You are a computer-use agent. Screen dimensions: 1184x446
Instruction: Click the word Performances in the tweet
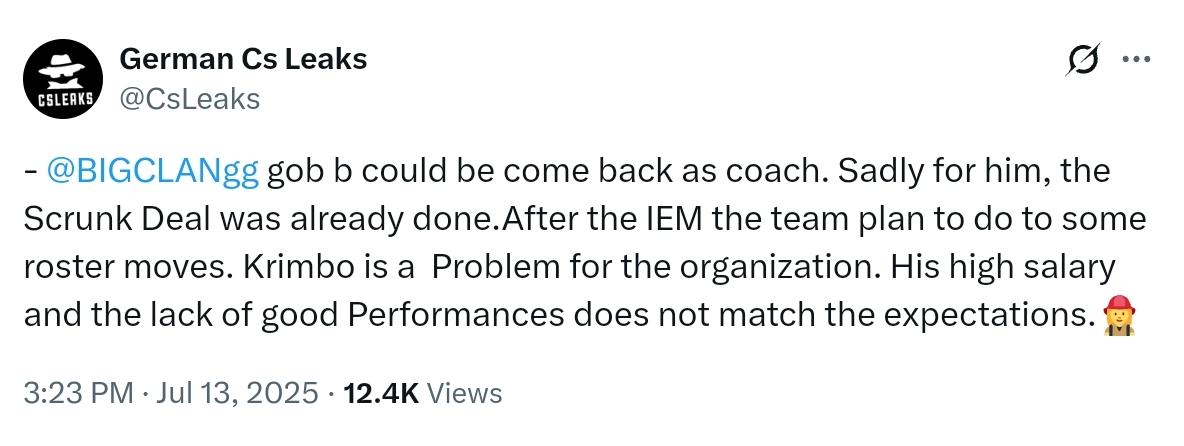(455, 314)
